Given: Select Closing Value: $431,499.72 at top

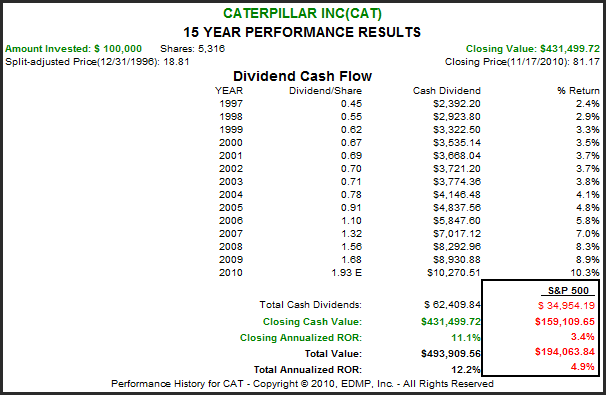Looking at the screenshot, I should coord(533,49).
